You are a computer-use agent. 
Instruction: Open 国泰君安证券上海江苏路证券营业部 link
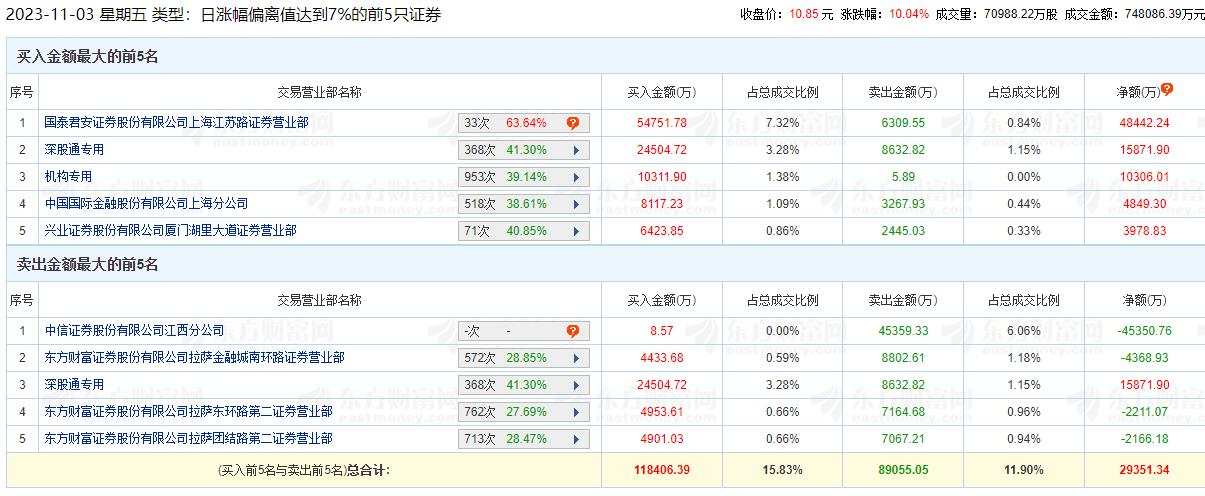tap(176, 123)
